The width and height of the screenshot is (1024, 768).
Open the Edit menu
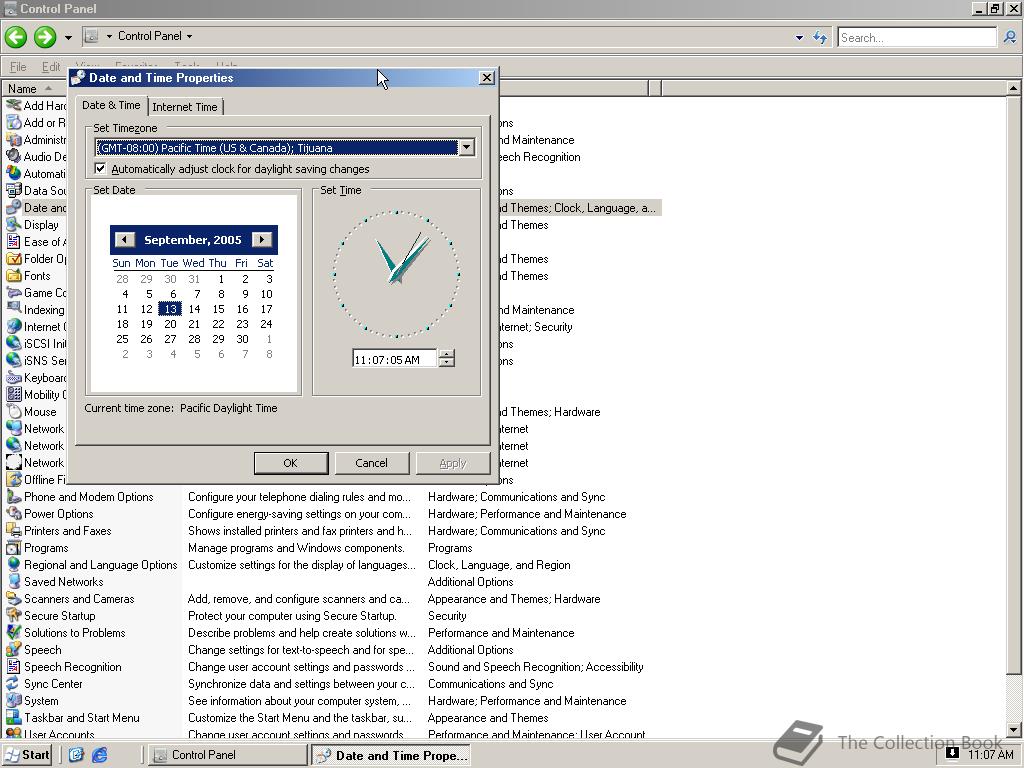(50, 67)
